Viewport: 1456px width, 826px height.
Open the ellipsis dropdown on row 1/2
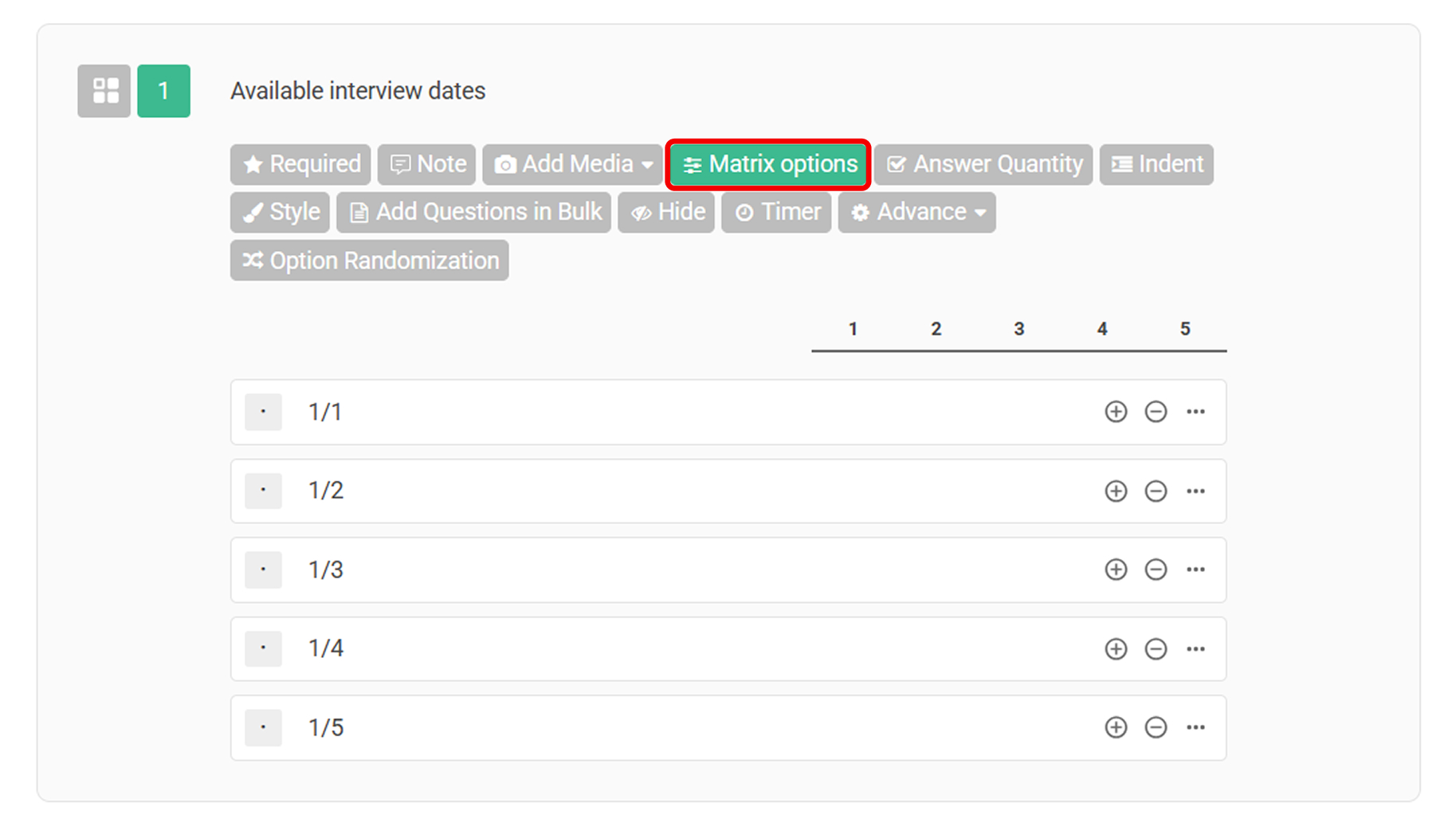1195,491
